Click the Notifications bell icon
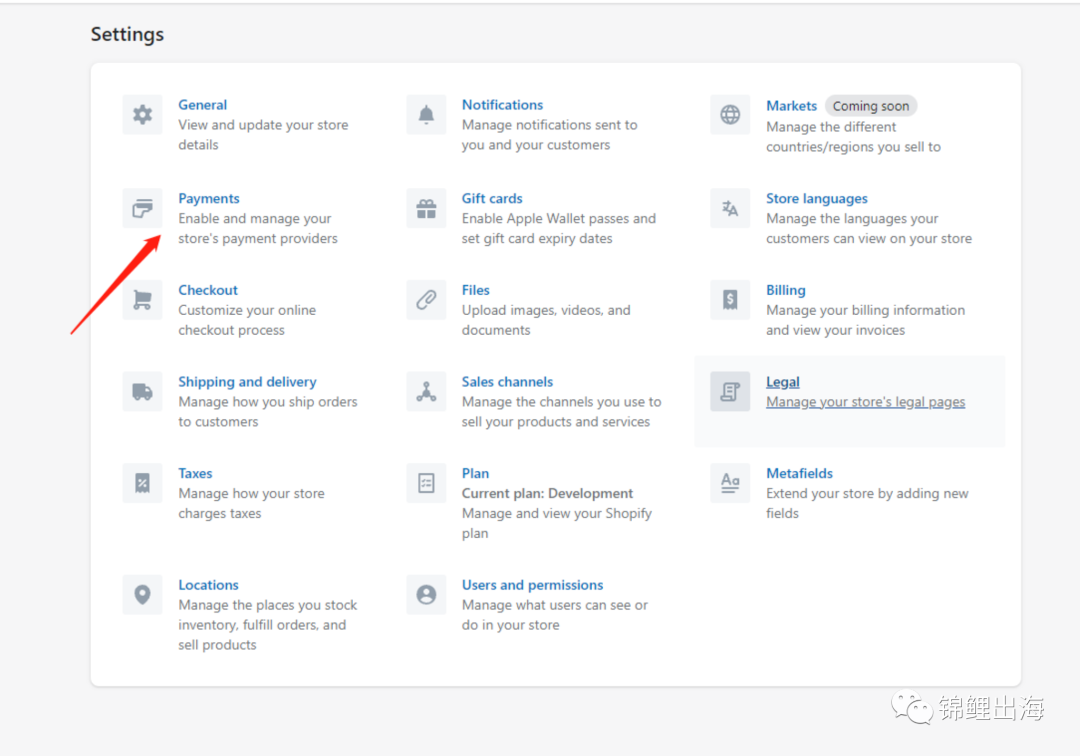Image resolution: width=1080 pixels, height=756 pixels. pyautogui.click(x=426, y=115)
